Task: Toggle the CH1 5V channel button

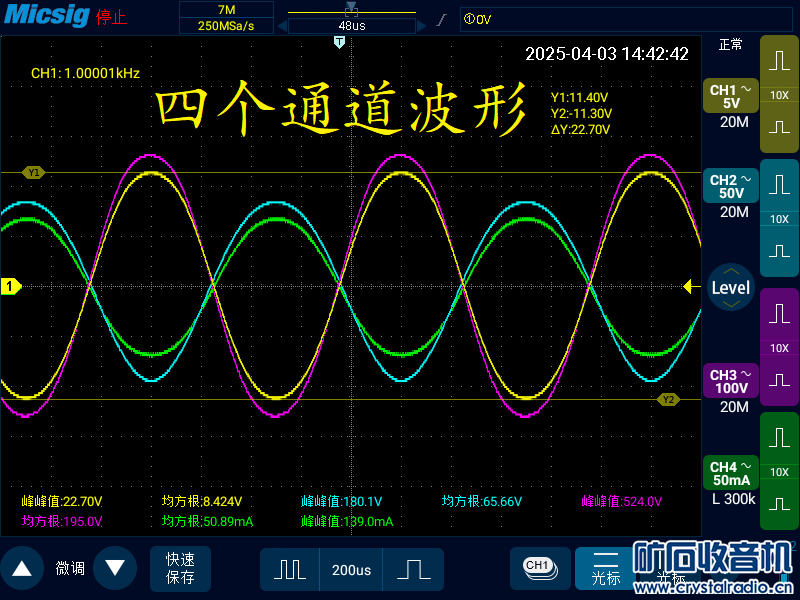Action: click(x=731, y=96)
